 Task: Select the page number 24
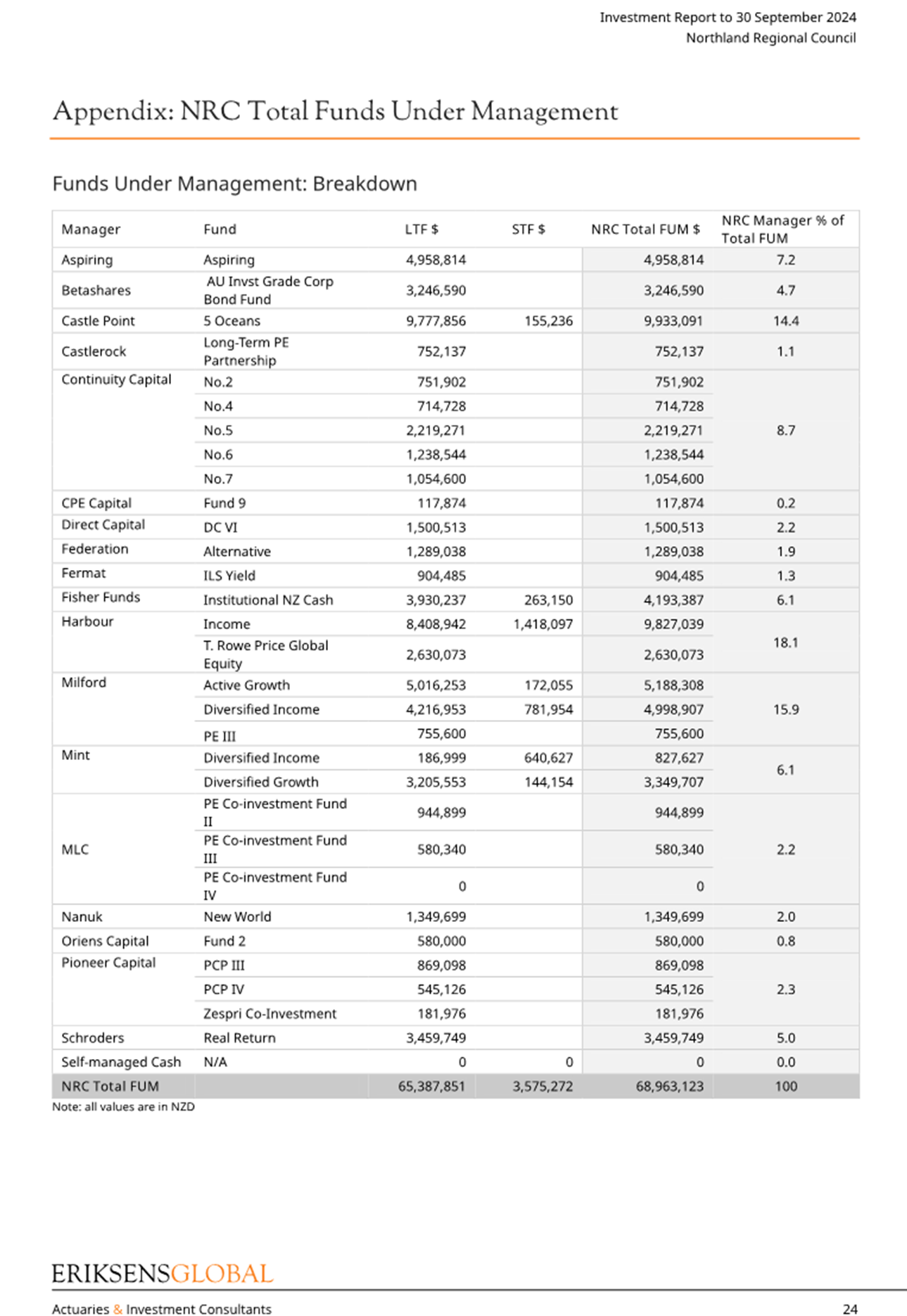click(x=850, y=1309)
